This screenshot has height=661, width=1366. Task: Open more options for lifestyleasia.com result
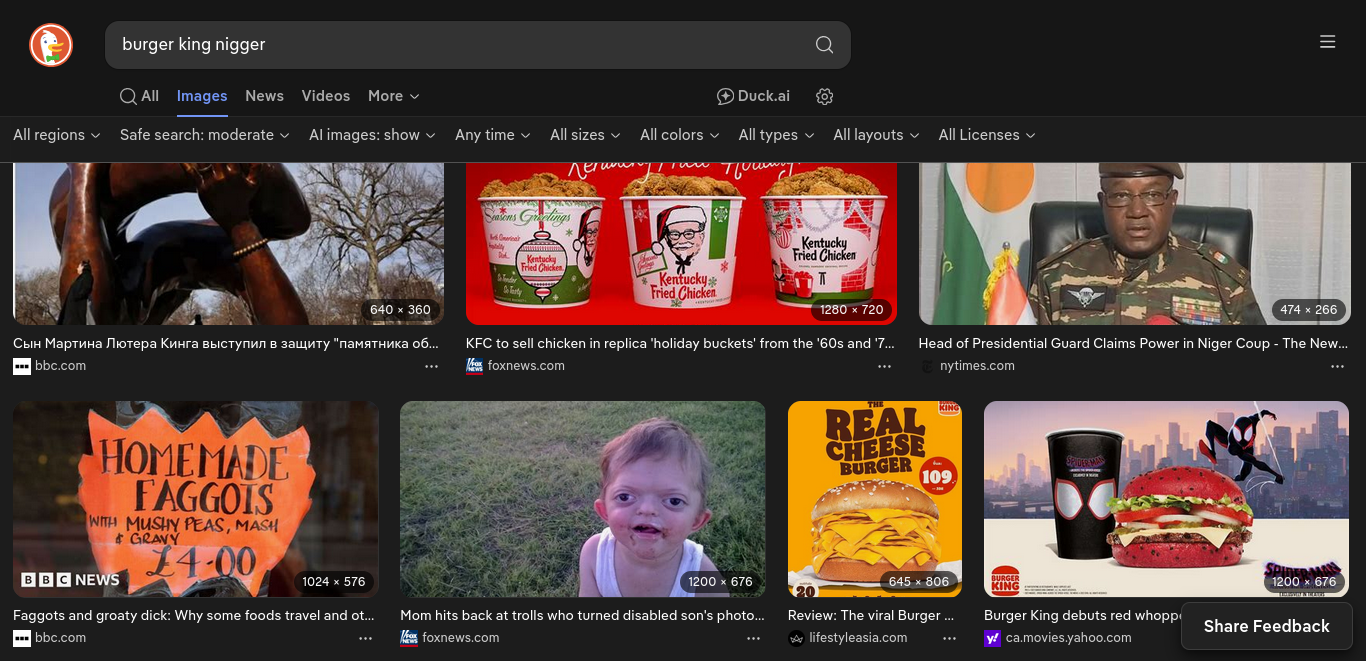click(x=949, y=639)
